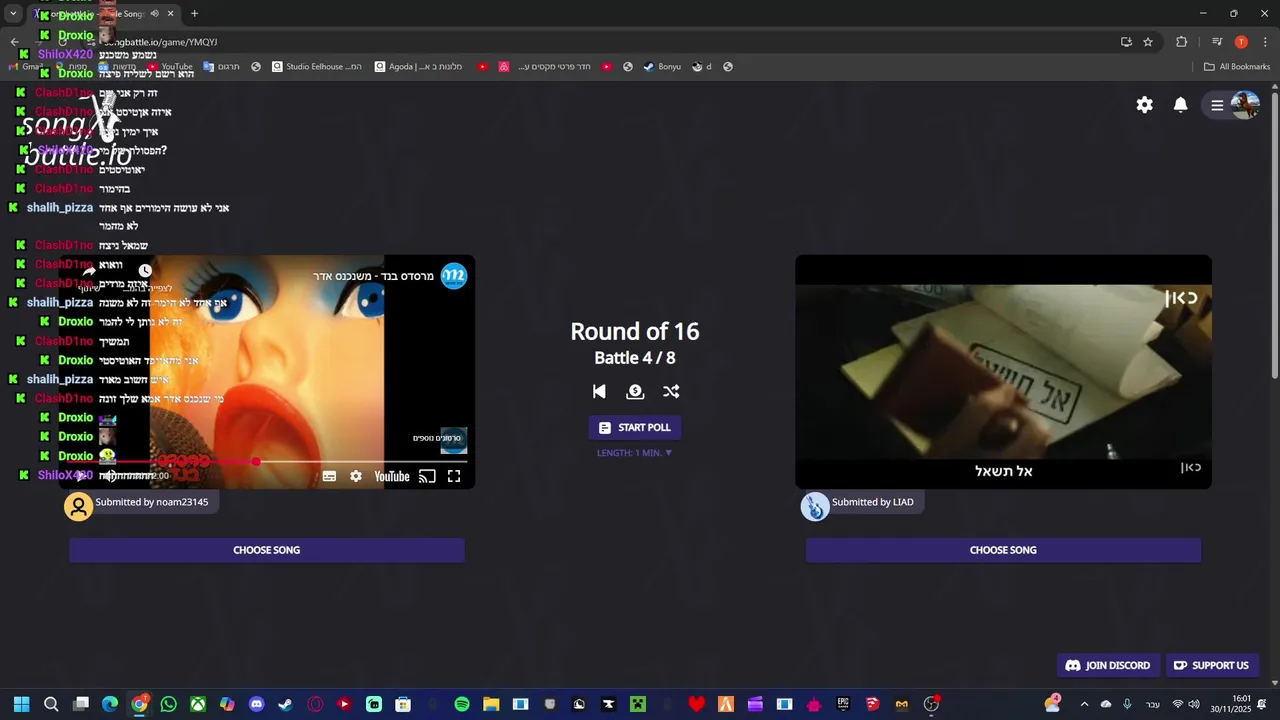Screen dimensions: 1280x720
Task: Click the share arrow on YouTube player
Action: 89,271
